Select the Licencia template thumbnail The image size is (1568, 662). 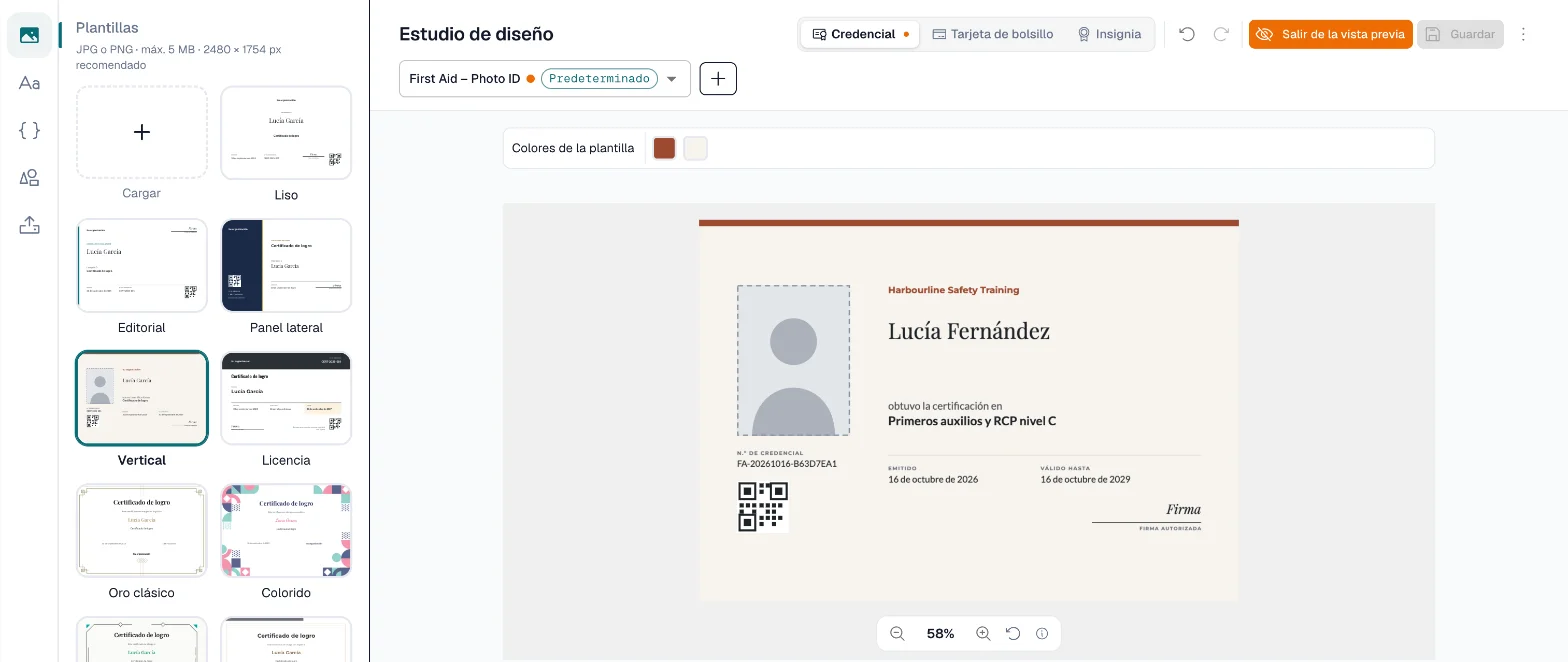click(286, 398)
